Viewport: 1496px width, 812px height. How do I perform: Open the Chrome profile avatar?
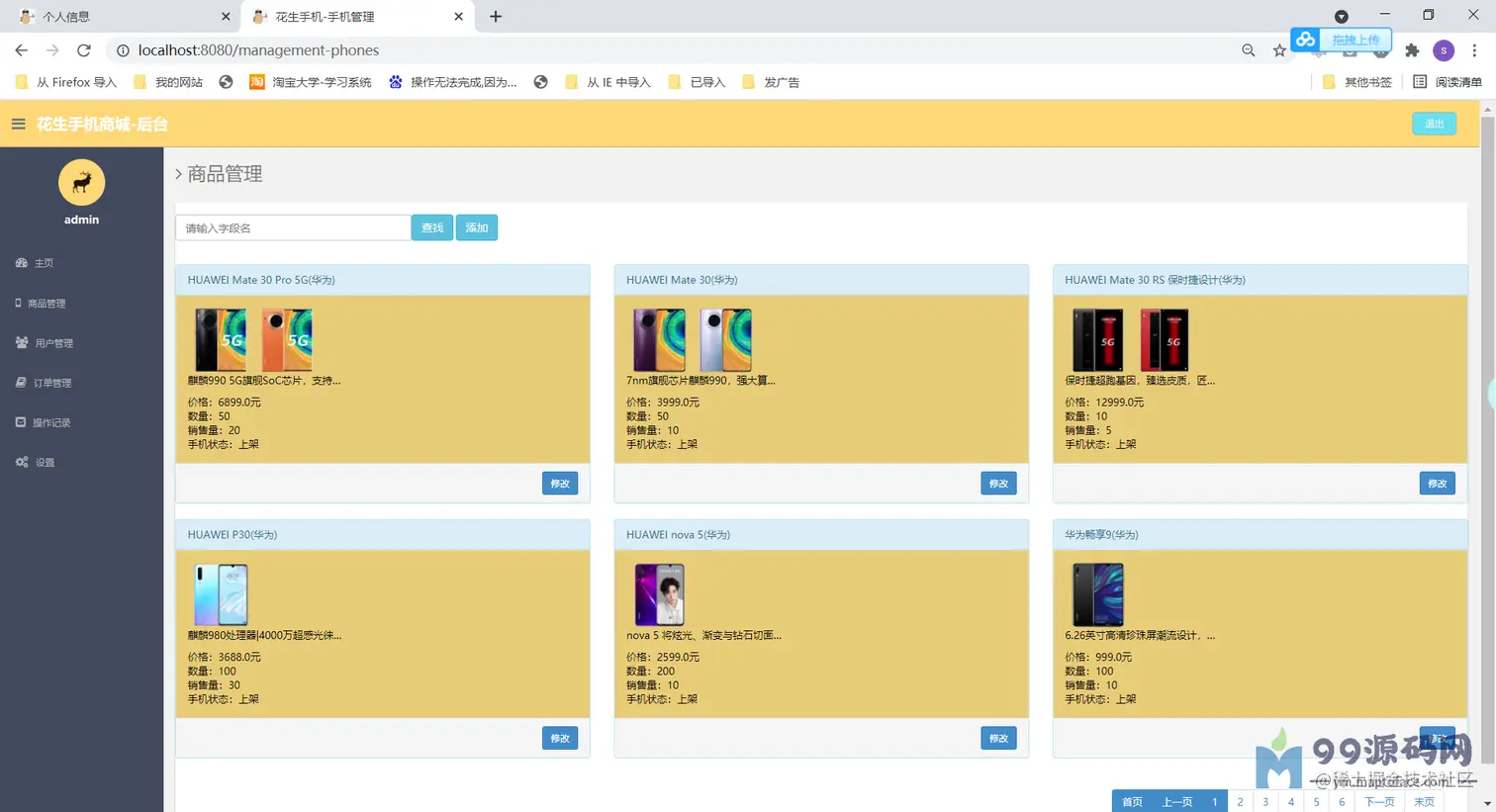coord(1444,50)
